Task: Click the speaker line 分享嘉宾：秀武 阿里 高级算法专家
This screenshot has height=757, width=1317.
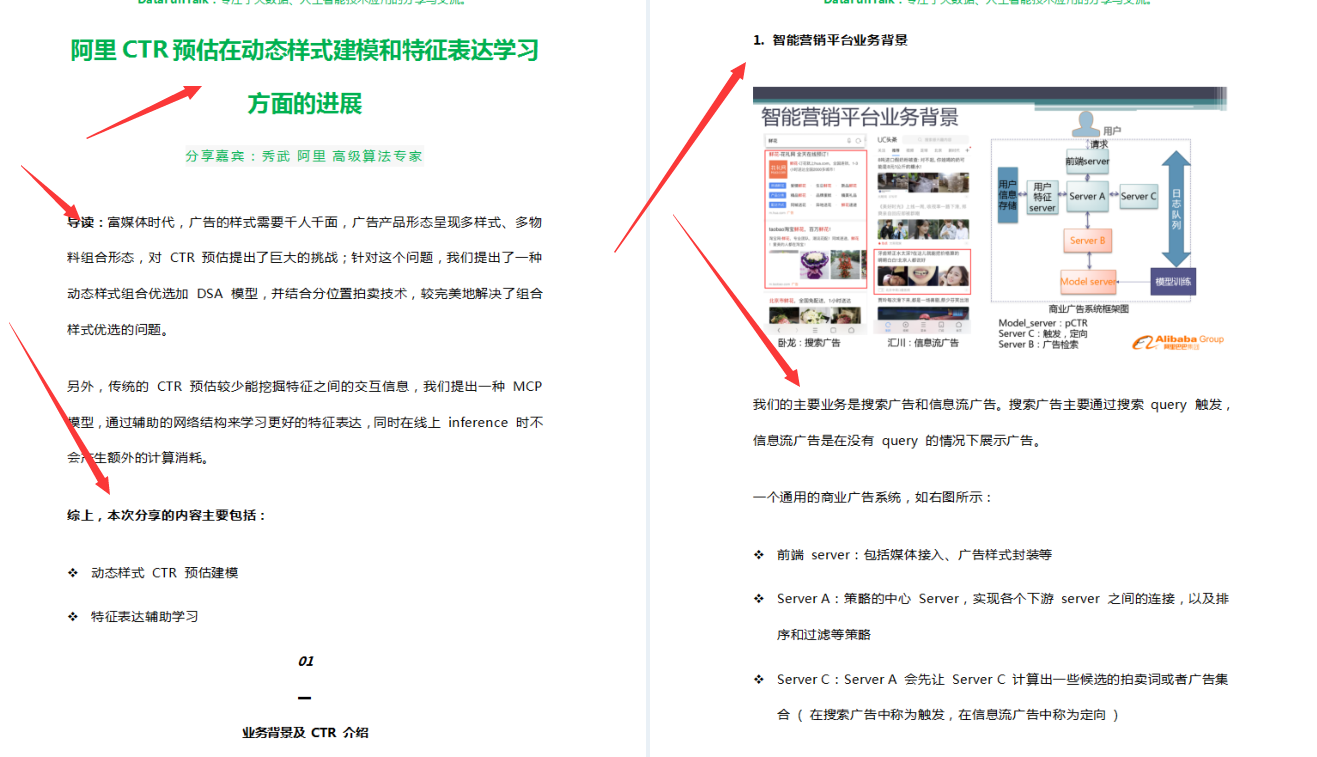Action: click(x=304, y=156)
